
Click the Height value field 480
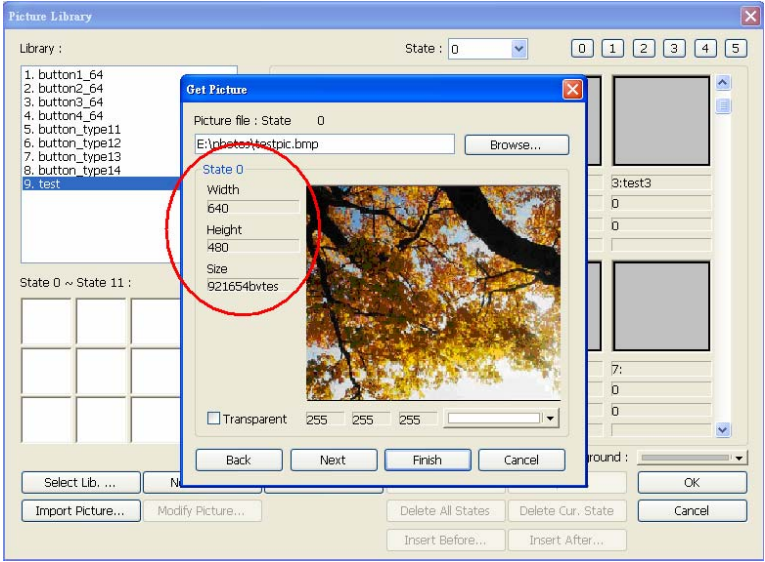pyautogui.click(x=253, y=247)
